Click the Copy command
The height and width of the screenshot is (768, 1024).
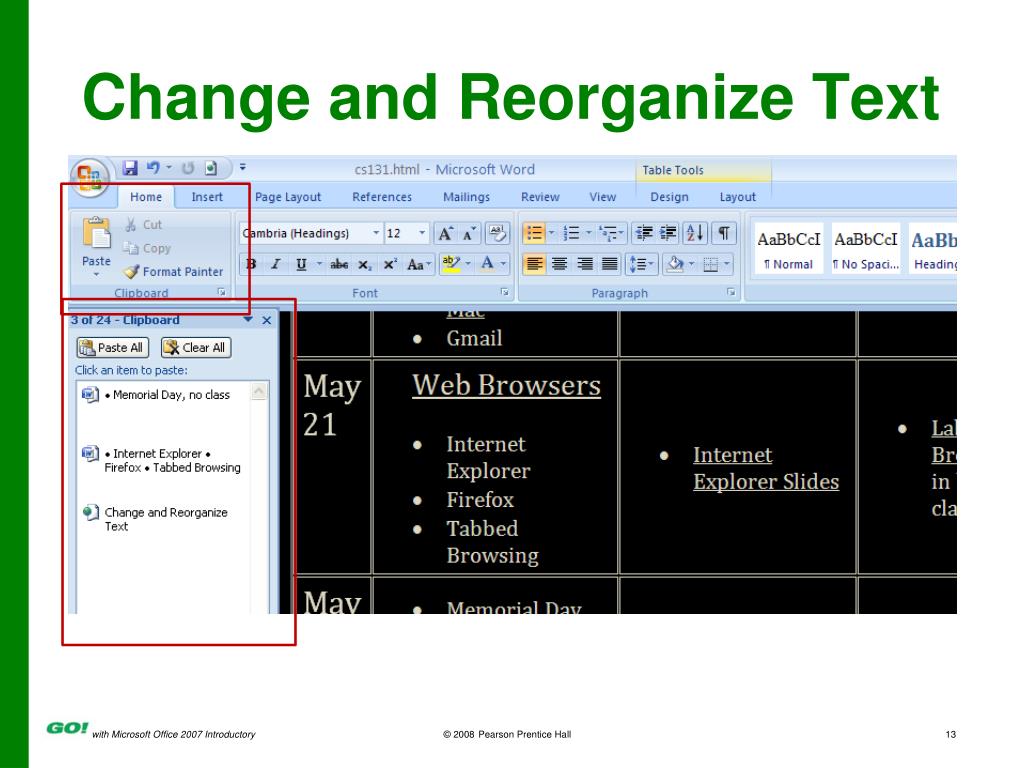coord(148,248)
